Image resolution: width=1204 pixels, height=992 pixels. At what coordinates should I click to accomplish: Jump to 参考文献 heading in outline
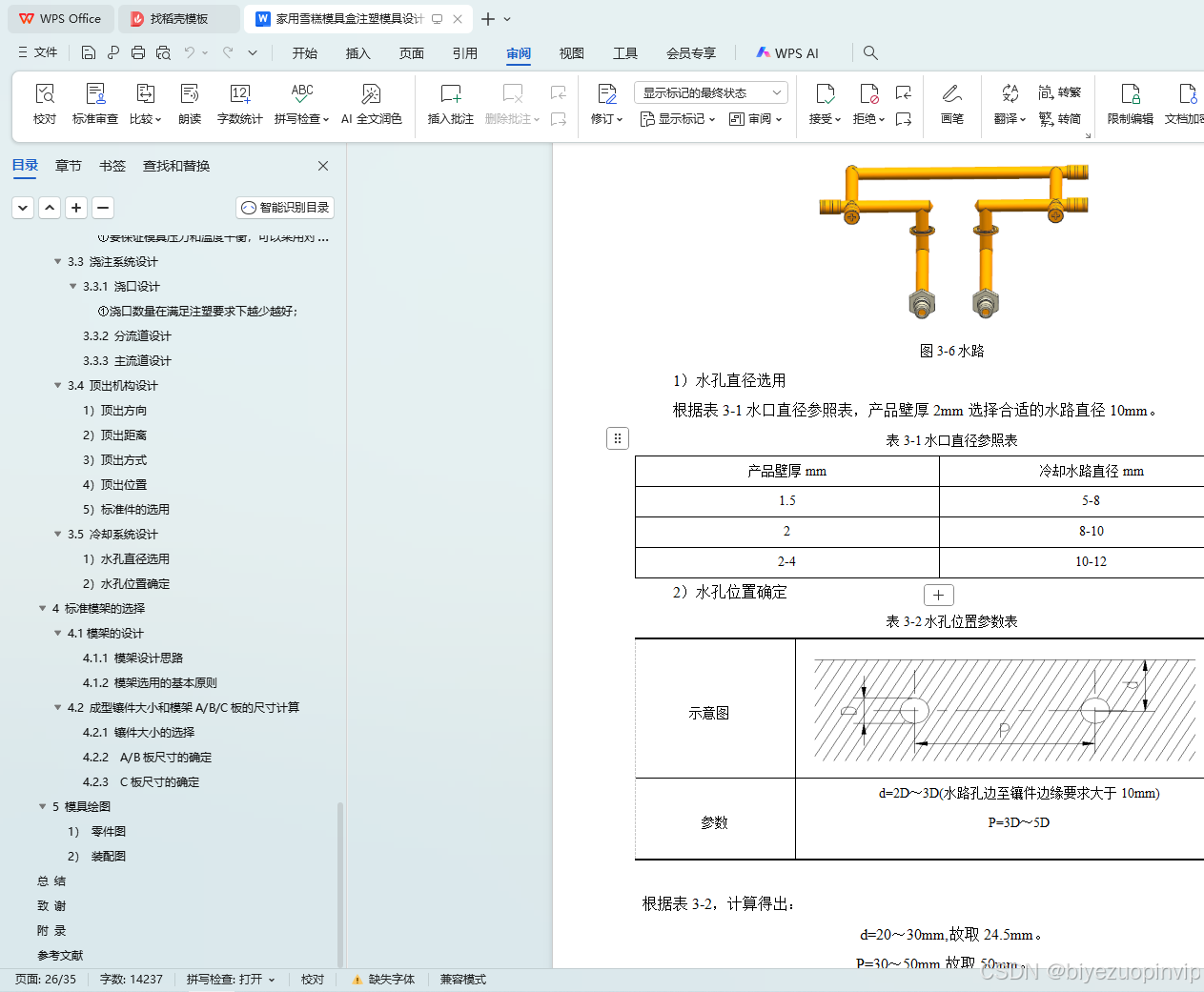pyautogui.click(x=60, y=955)
